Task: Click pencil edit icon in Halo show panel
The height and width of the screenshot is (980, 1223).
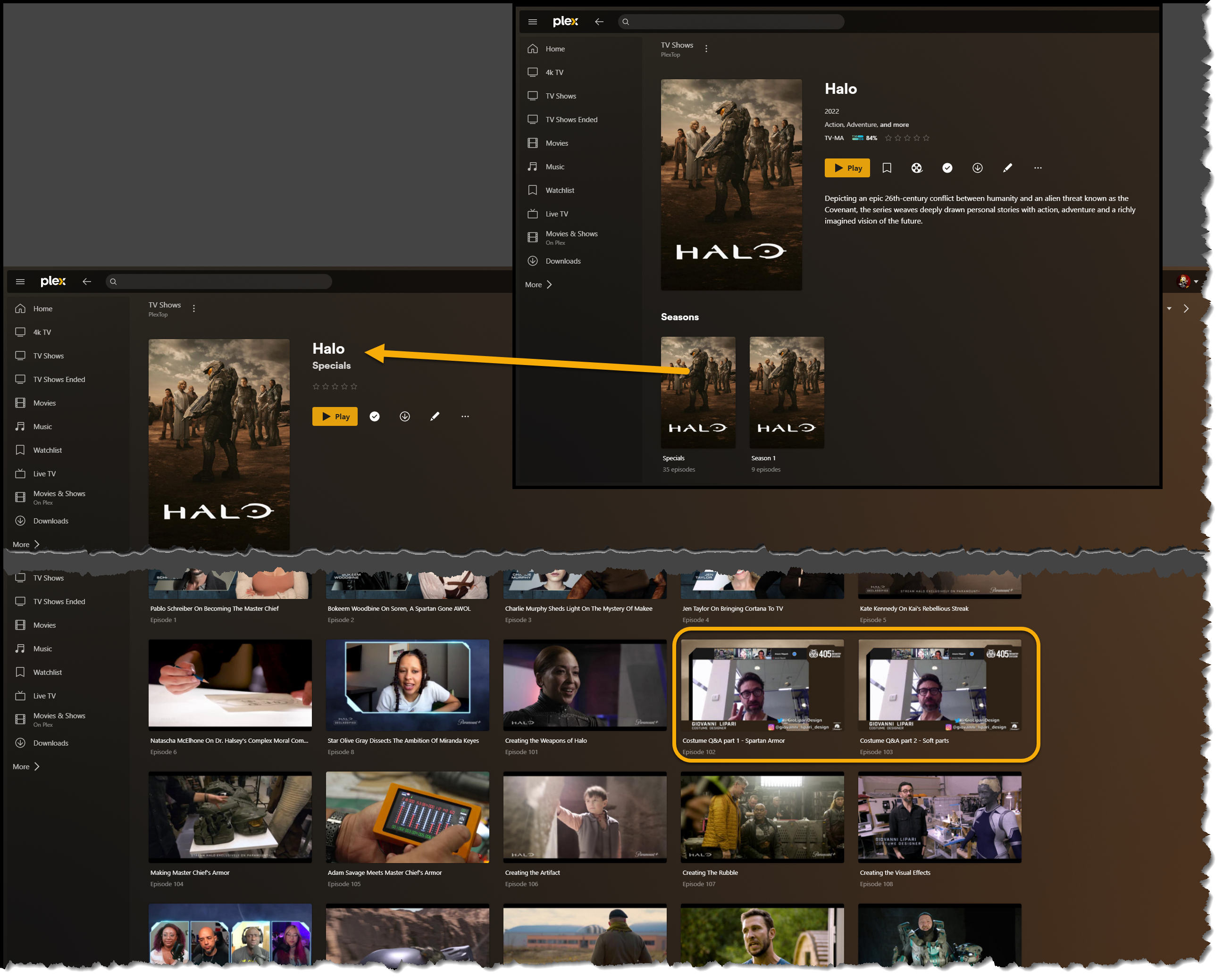Action: point(1007,168)
